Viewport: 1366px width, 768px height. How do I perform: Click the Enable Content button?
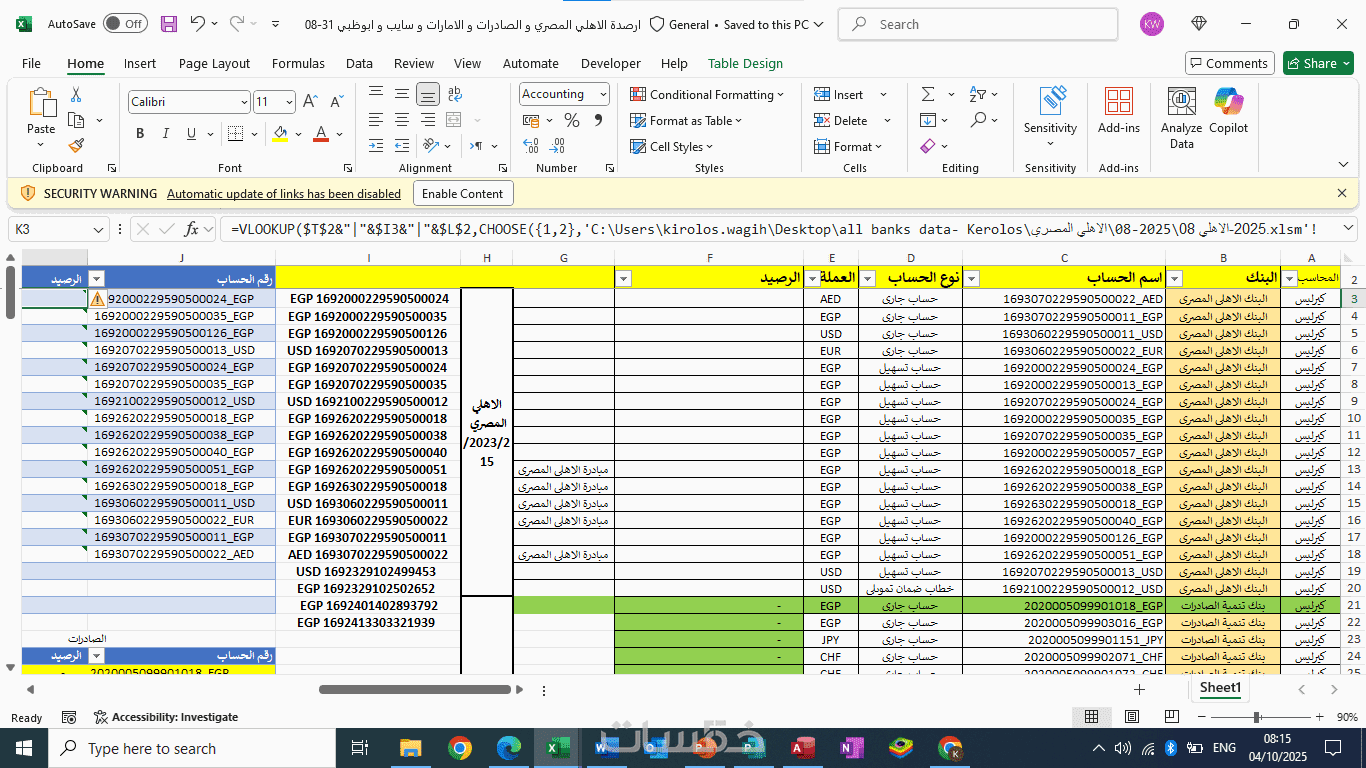[x=462, y=193]
